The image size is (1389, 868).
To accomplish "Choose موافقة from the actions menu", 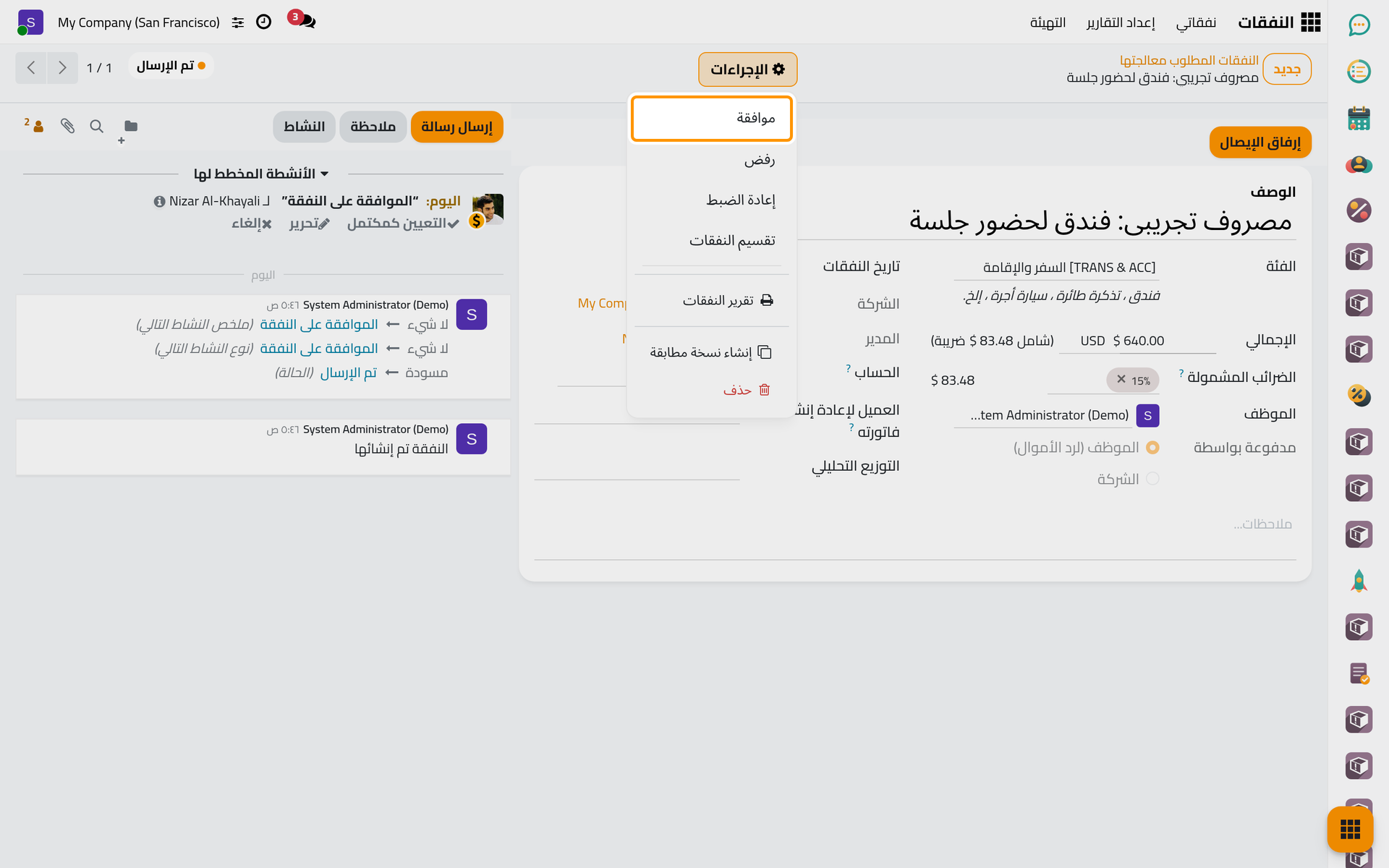I will tap(712, 118).
